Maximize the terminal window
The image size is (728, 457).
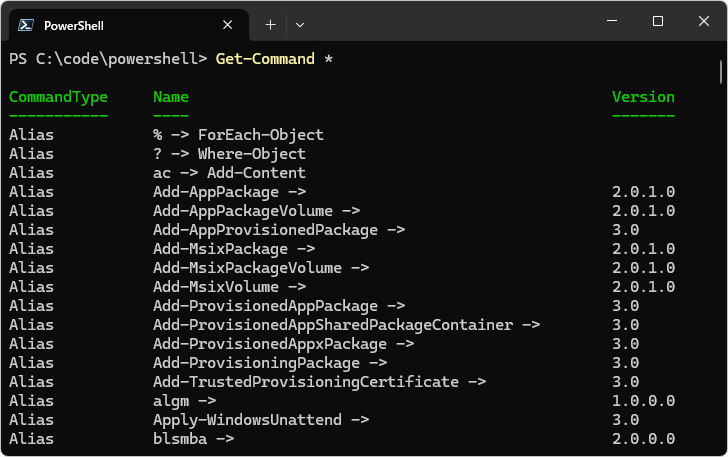pyautogui.click(x=657, y=21)
